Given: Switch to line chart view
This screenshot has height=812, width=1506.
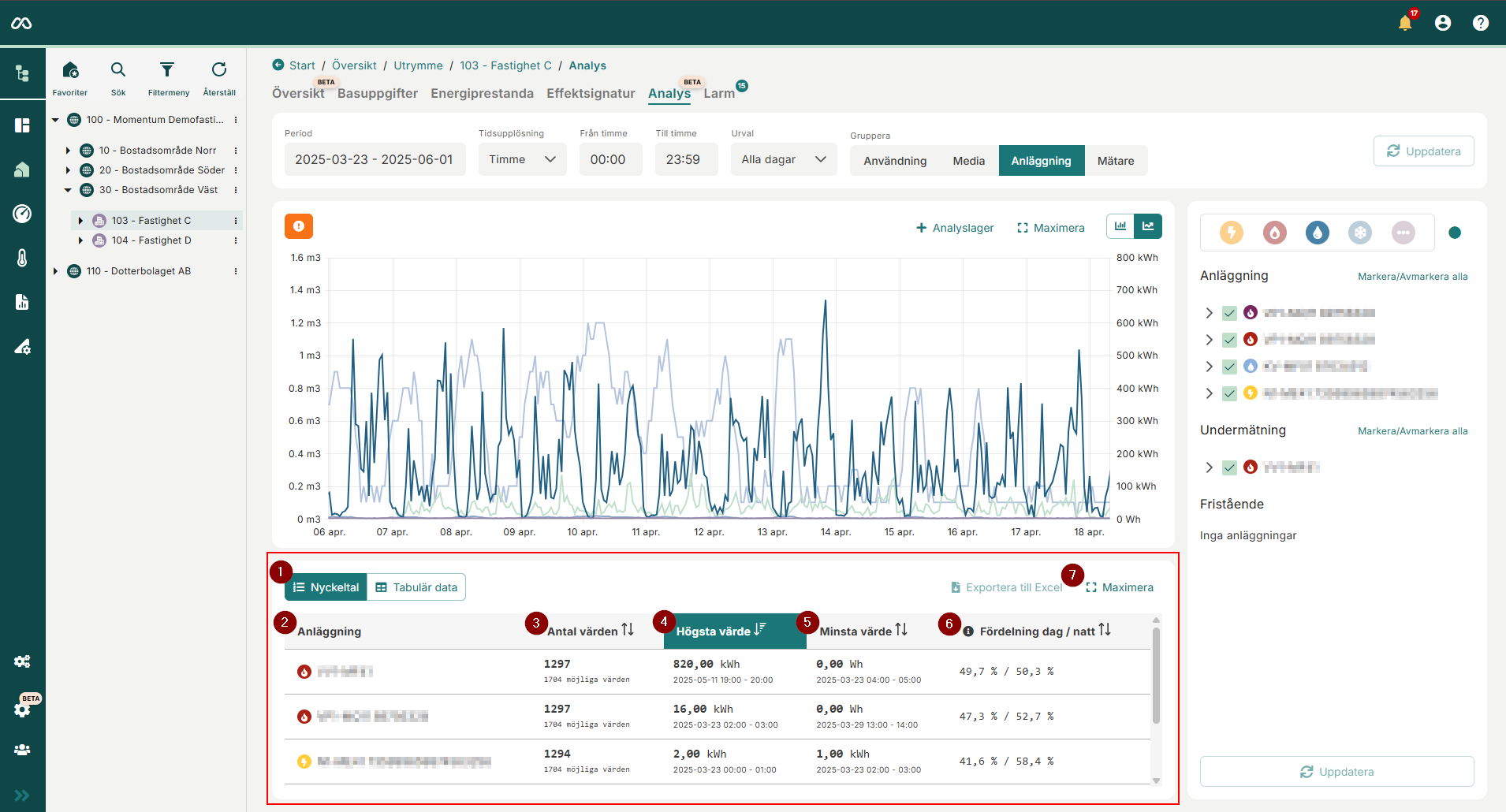Looking at the screenshot, I should tap(1148, 226).
